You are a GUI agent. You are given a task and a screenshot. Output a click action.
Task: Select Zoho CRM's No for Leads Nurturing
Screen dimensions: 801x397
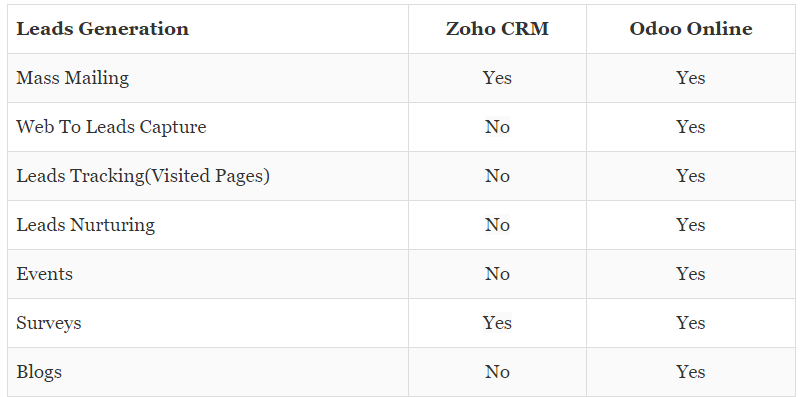point(497,225)
